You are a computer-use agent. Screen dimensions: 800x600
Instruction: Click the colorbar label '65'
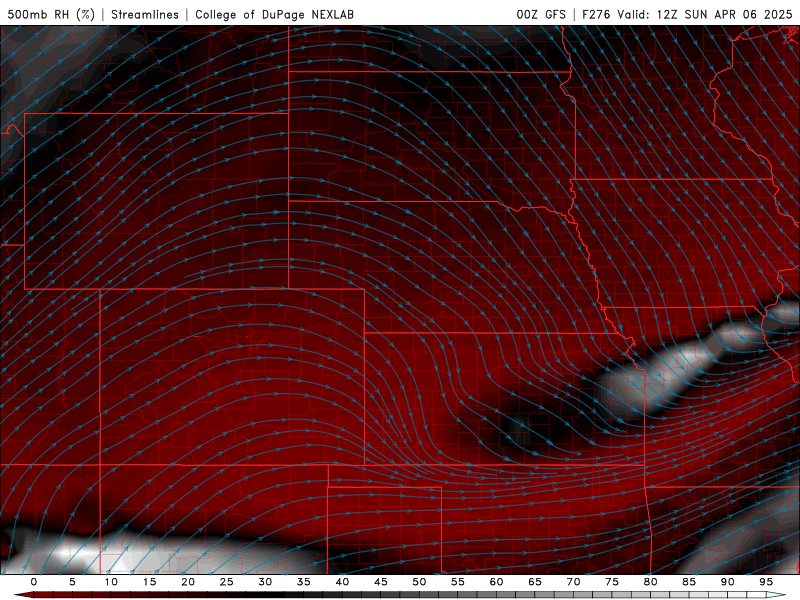point(535,582)
